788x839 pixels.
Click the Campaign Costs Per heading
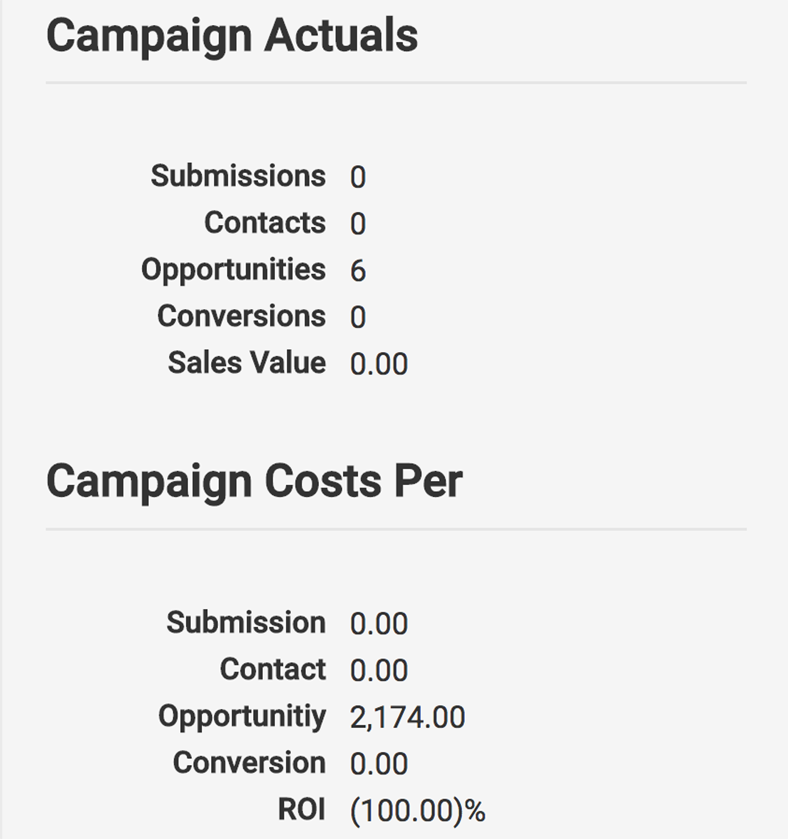click(x=254, y=482)
